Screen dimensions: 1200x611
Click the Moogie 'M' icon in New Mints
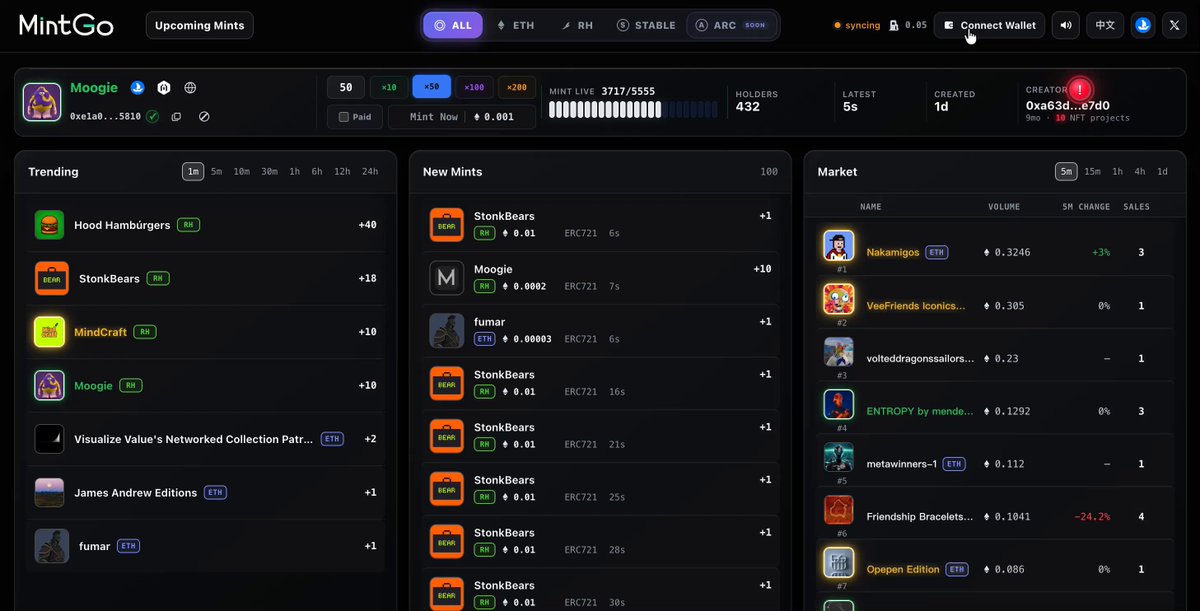(446, 277)
